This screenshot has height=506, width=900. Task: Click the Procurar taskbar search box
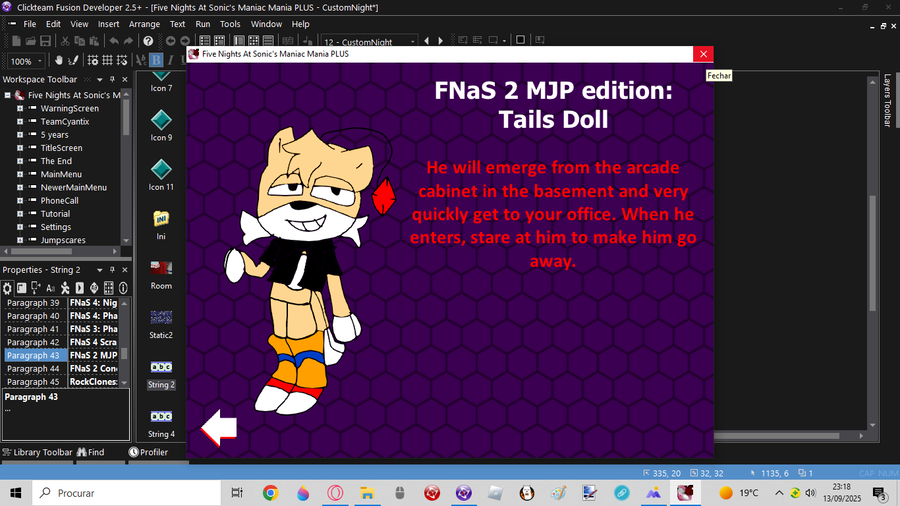coord(126,493)
